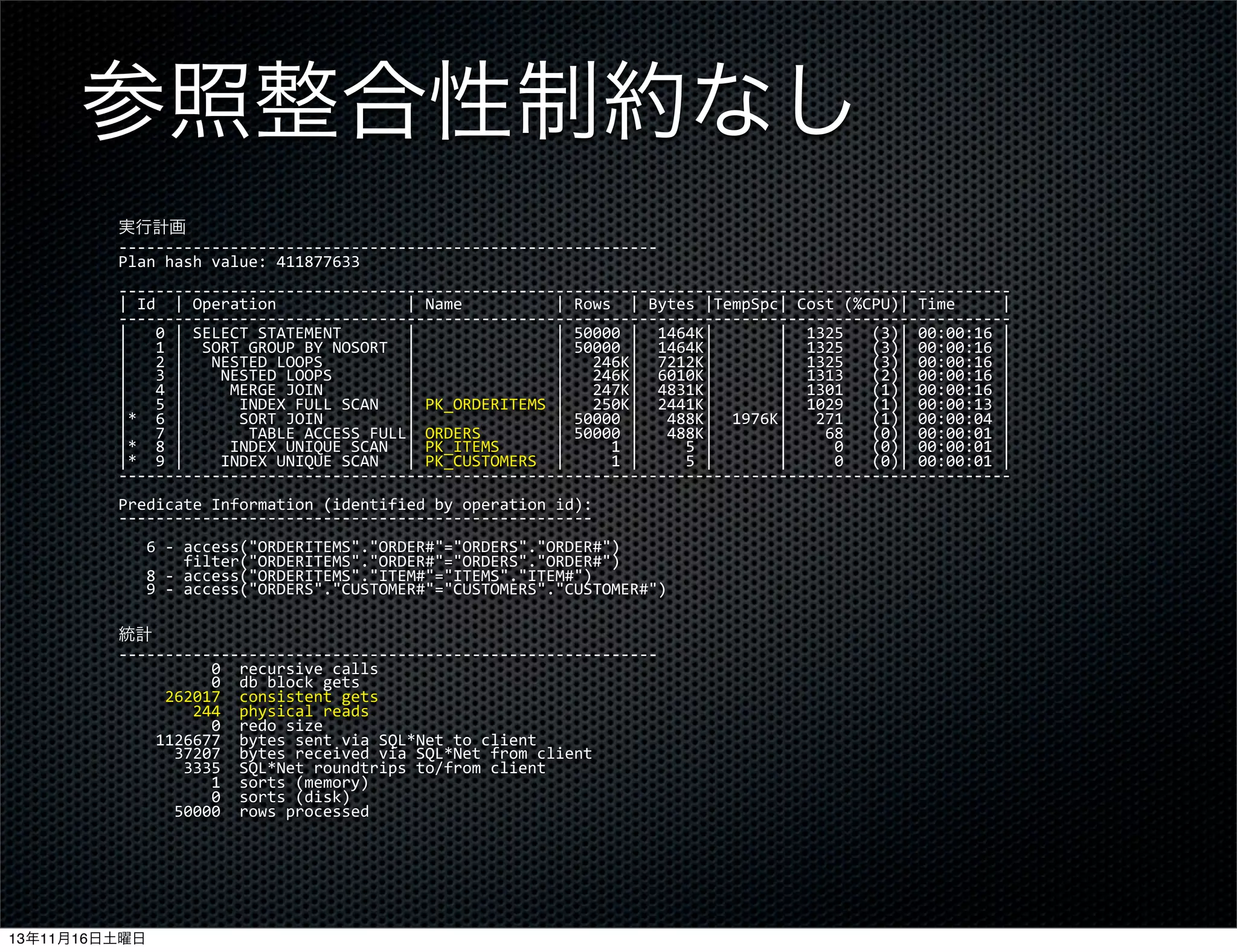This screenshot has width=1237, height=952.
Task: Click the Predicate Information heading
Action: coord(355,504)
